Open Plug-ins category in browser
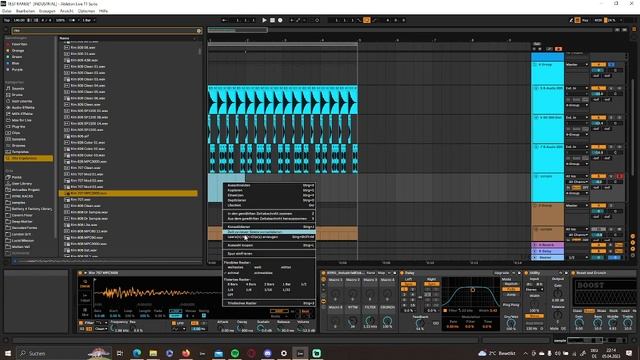Screen dimensions: 640x360 coord(18,127)
